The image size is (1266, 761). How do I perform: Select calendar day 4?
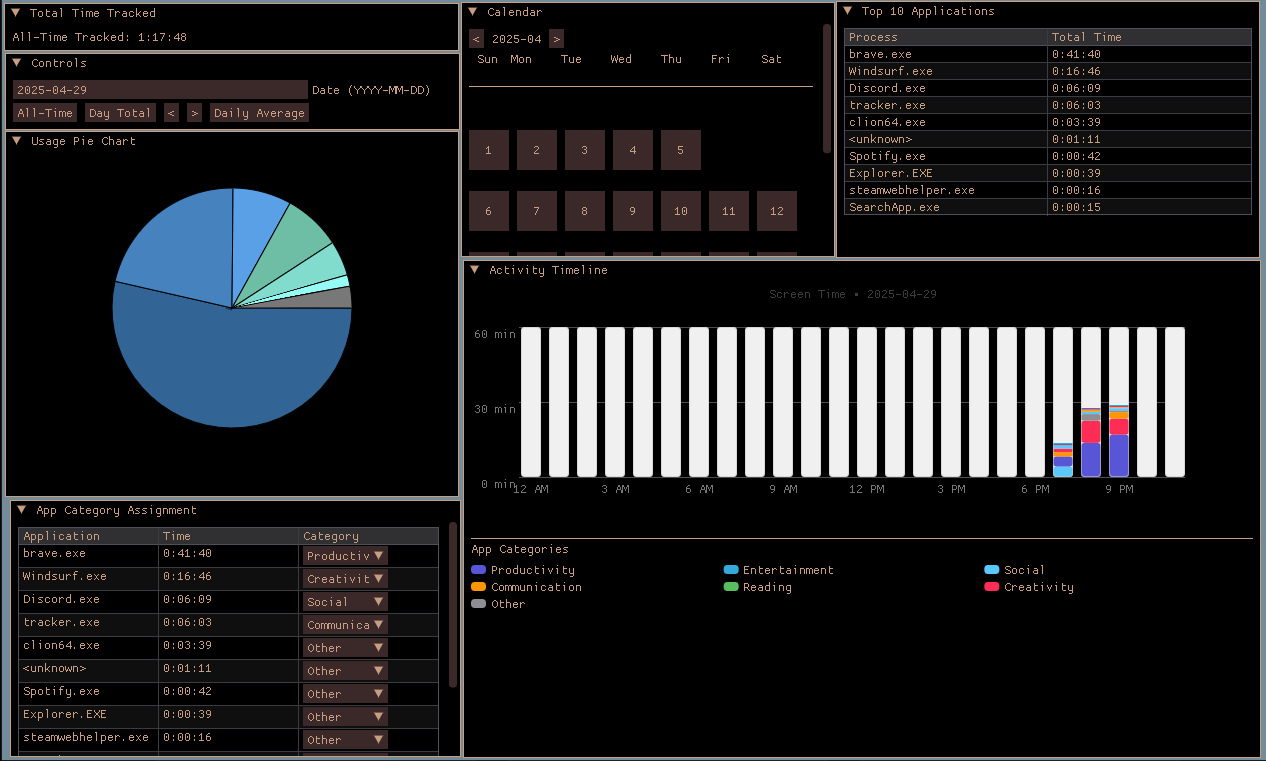[633, 150]
